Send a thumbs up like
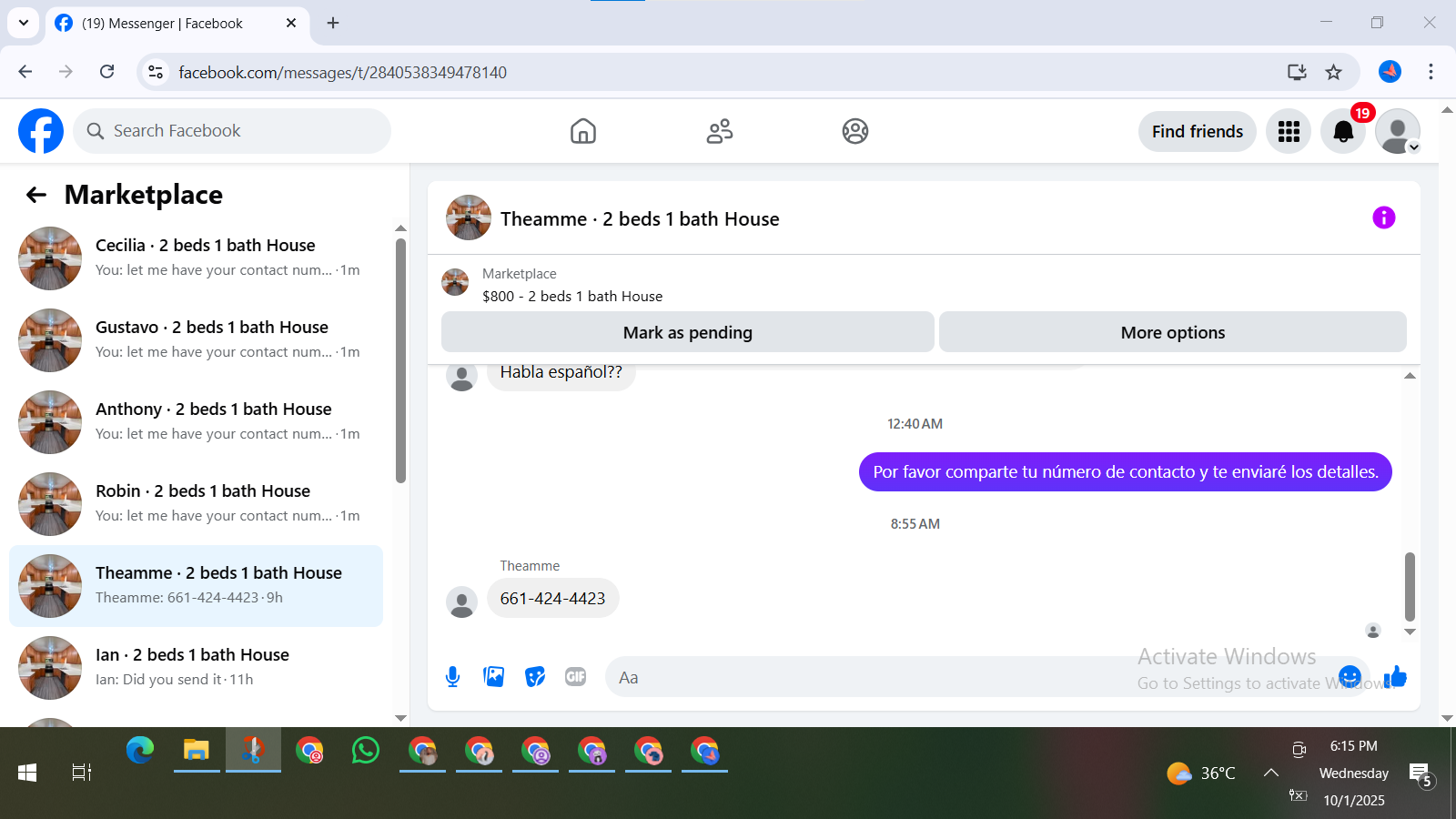 click(x=1395, y=677)
